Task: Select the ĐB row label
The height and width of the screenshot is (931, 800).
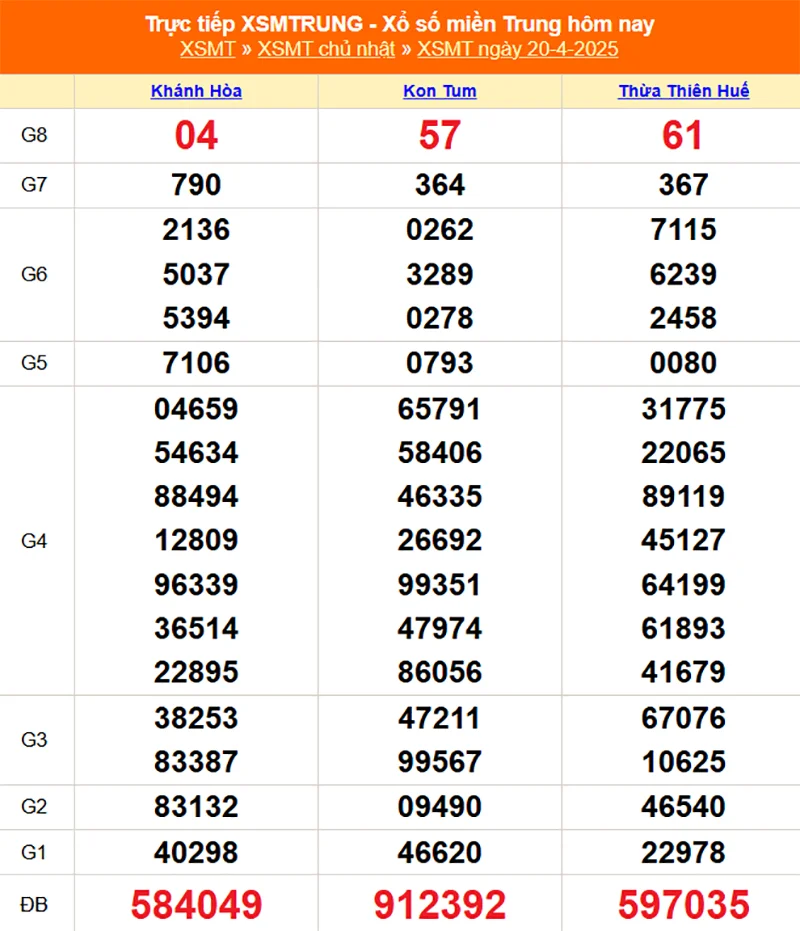Action: click(x=34, y=904)
